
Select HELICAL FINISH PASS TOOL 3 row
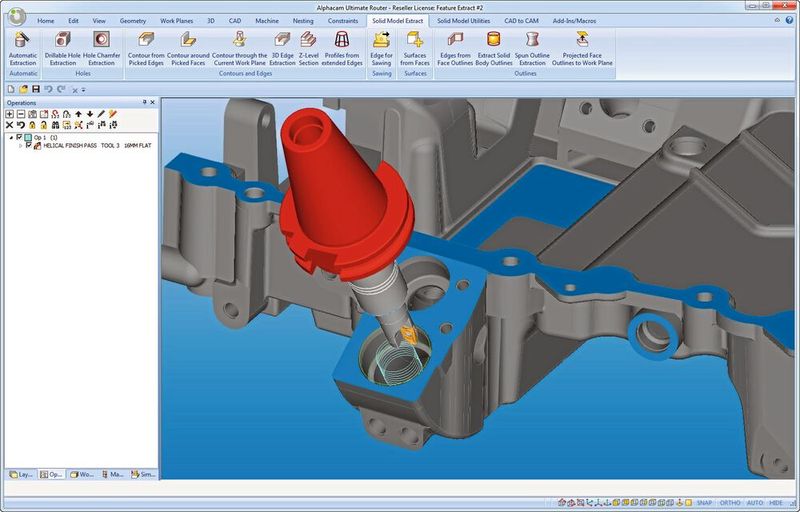coord(97,146)
